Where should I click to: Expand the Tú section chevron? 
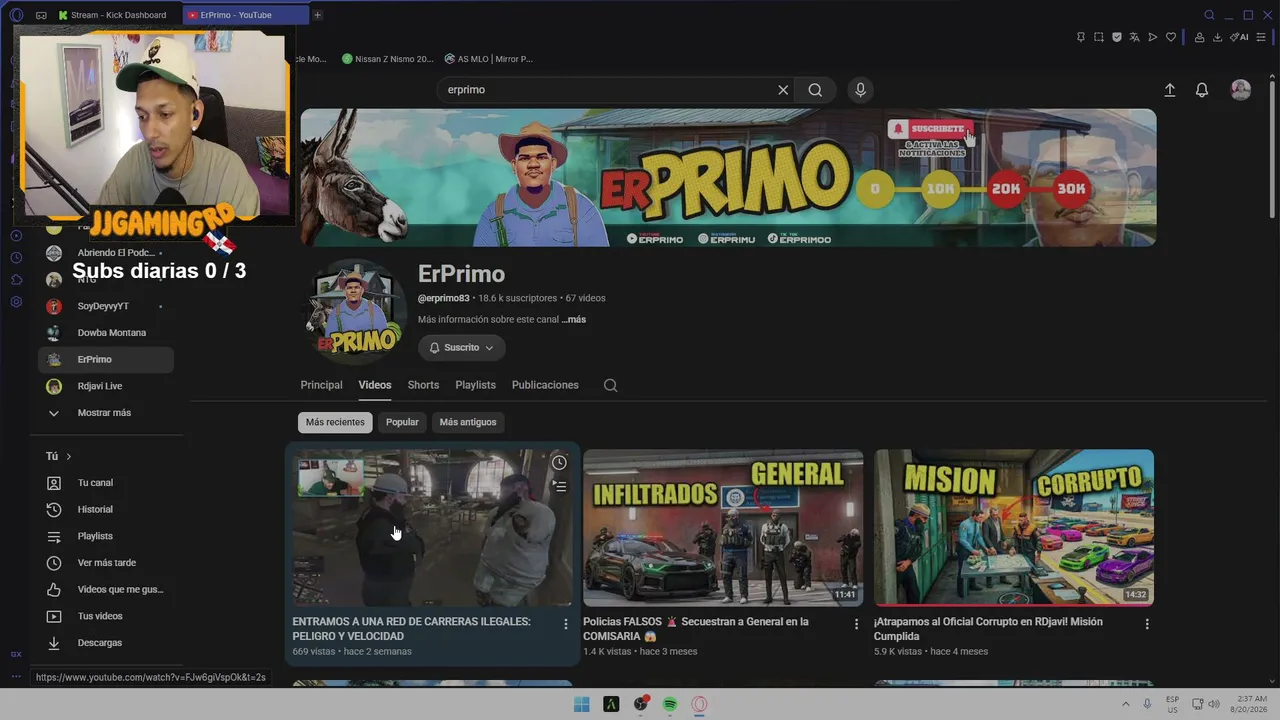pos(69,457)
